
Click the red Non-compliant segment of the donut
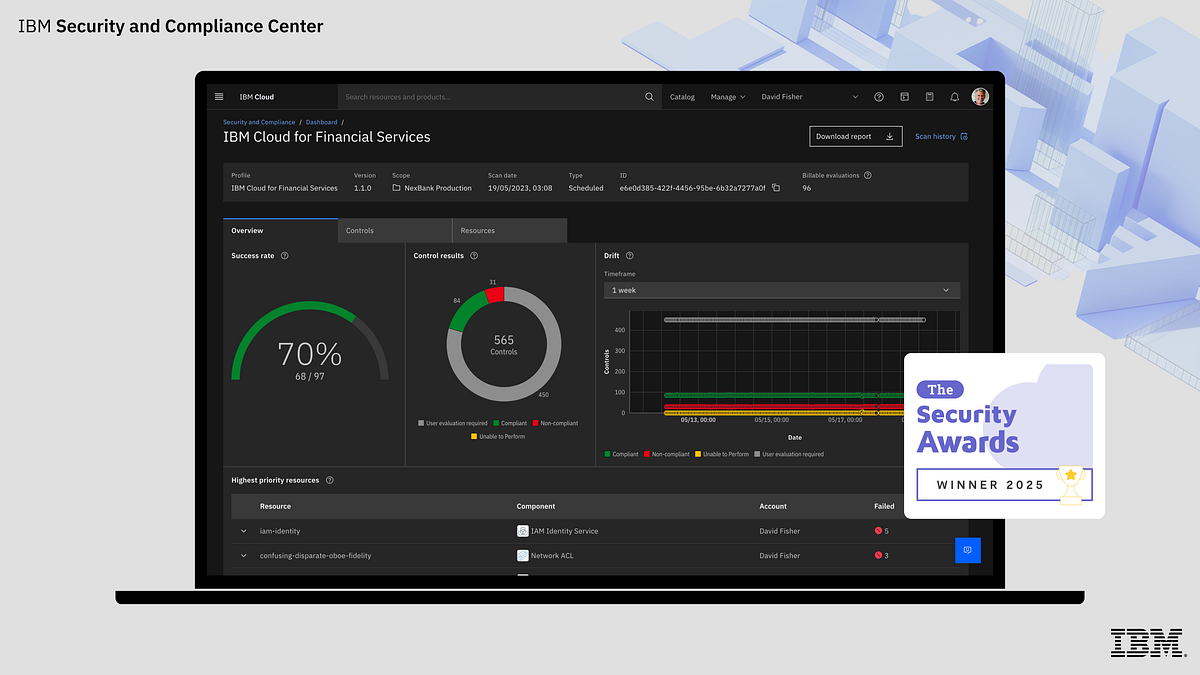point(493,294)
